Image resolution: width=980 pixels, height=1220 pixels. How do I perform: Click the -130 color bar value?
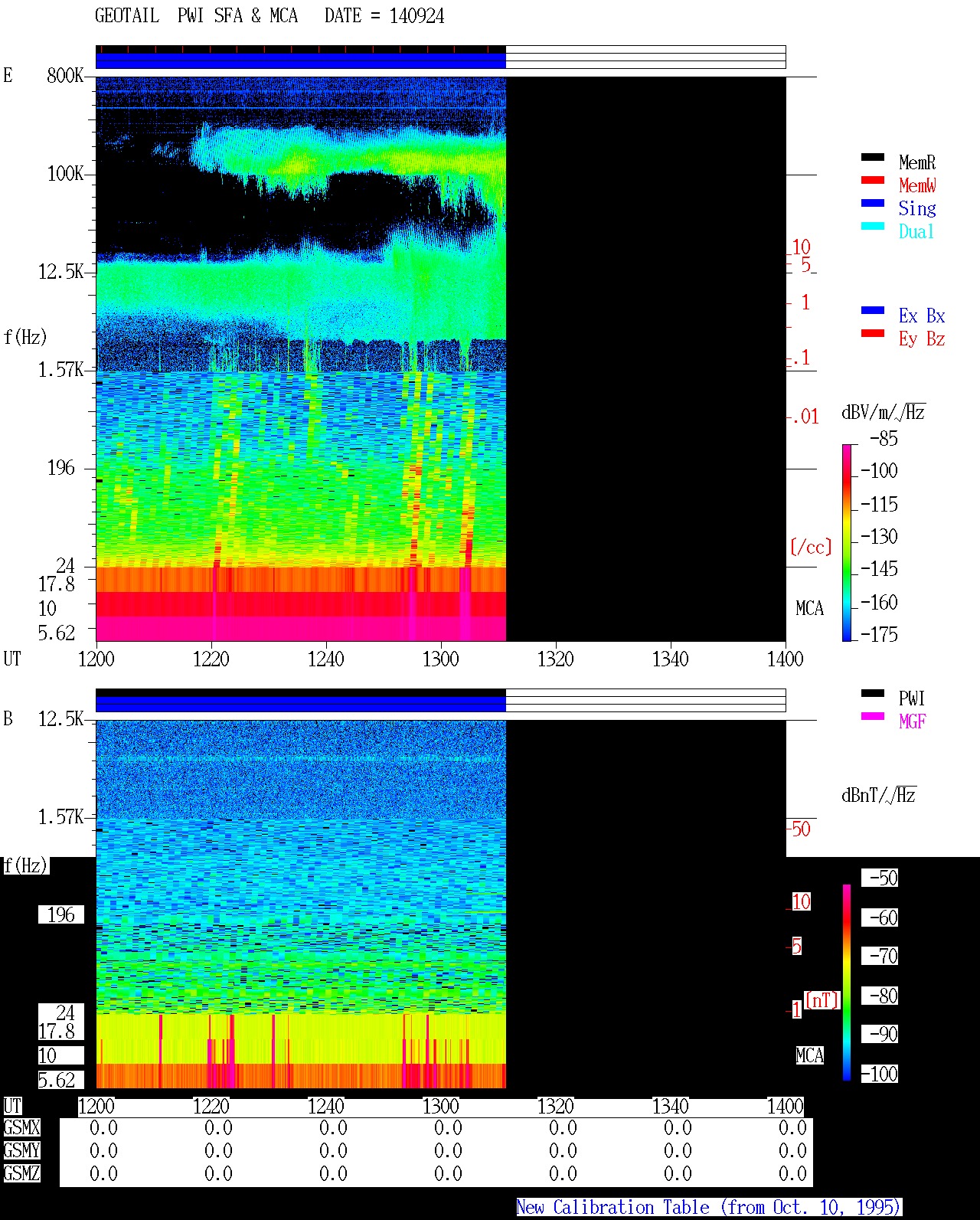[879, 536]
